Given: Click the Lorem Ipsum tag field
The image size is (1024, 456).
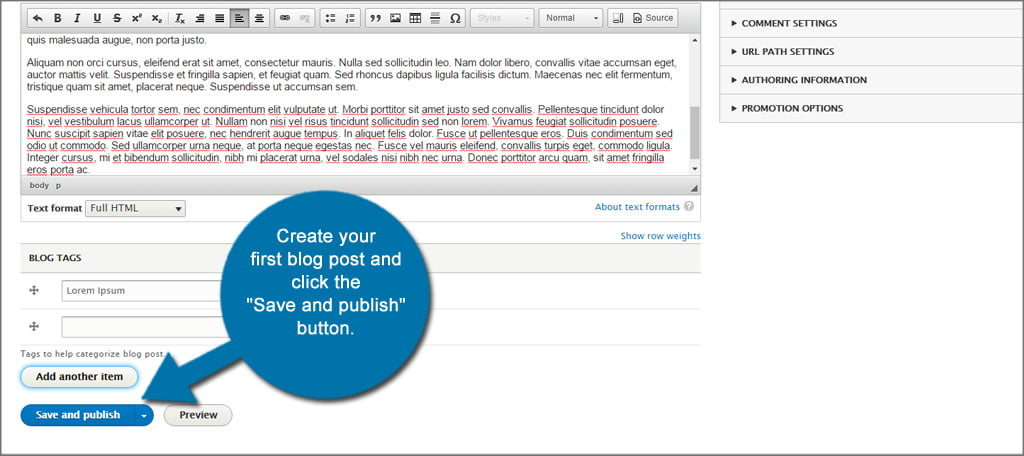Looking at the screenshot, I should point(144,291).
